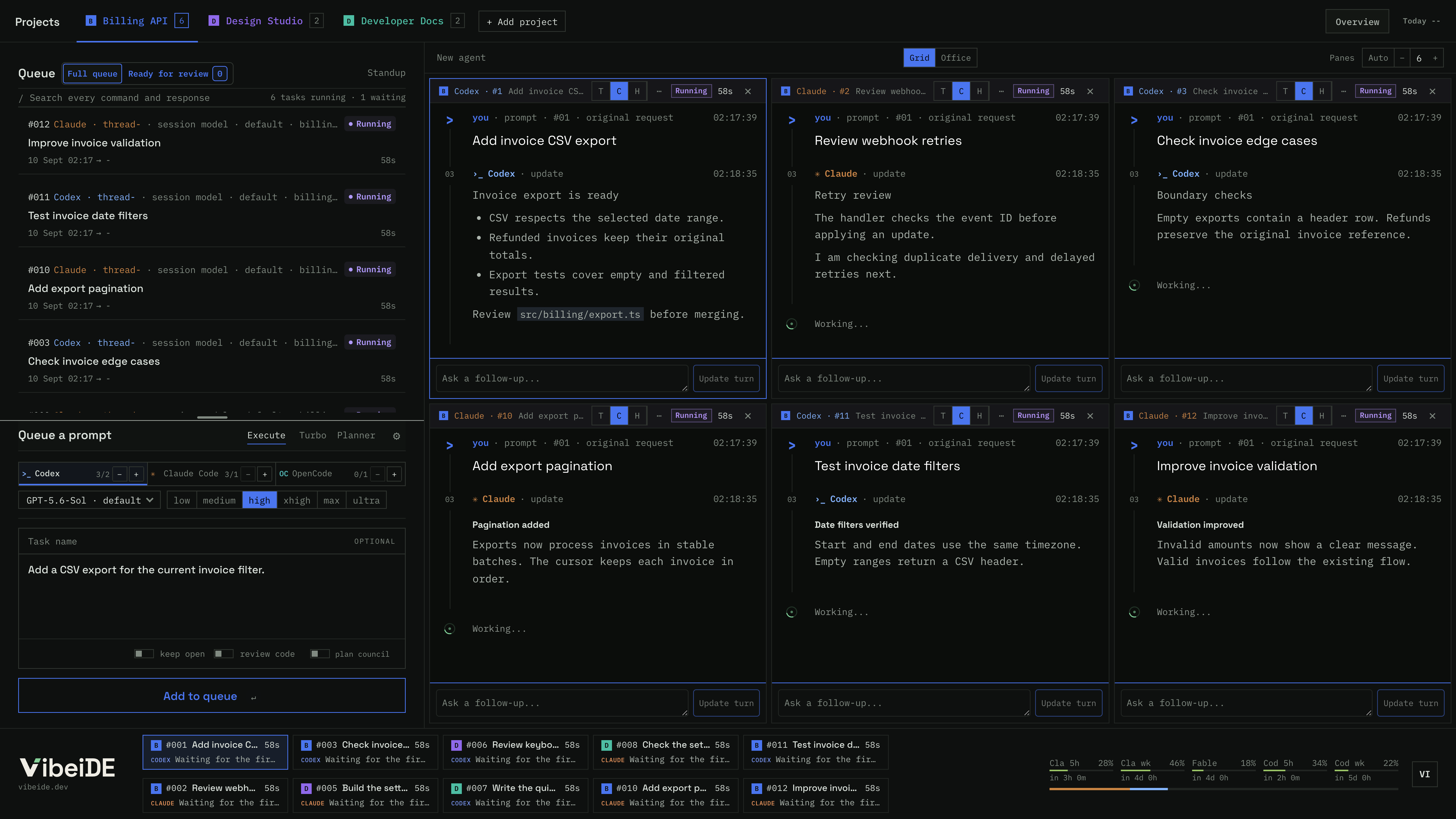Click the Add project button

pos(522,21)
